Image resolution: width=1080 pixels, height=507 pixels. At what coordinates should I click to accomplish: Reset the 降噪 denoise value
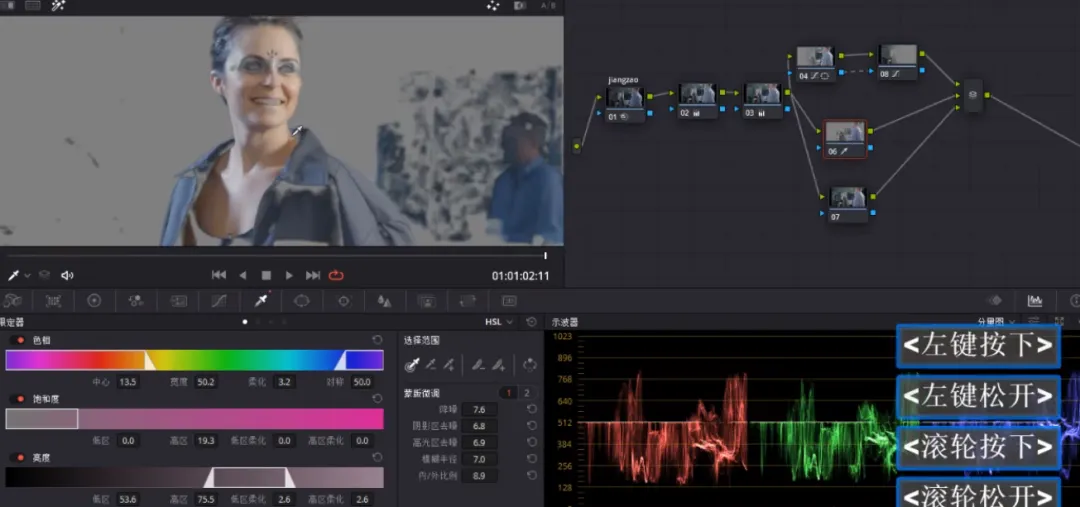pyautogui.click(x=532, y=409)
